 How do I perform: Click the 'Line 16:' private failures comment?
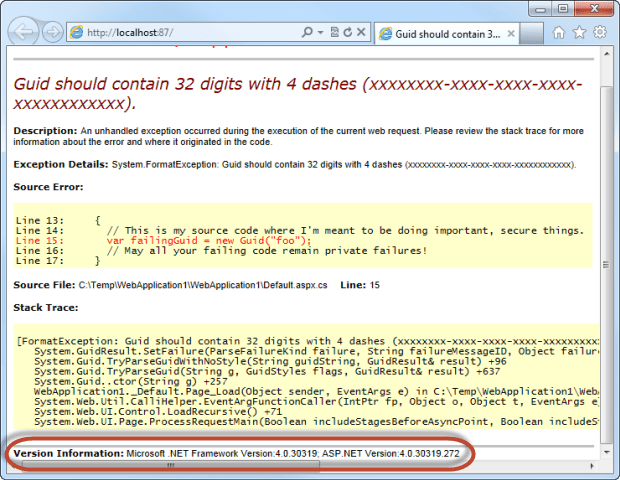tap(221, 251)
